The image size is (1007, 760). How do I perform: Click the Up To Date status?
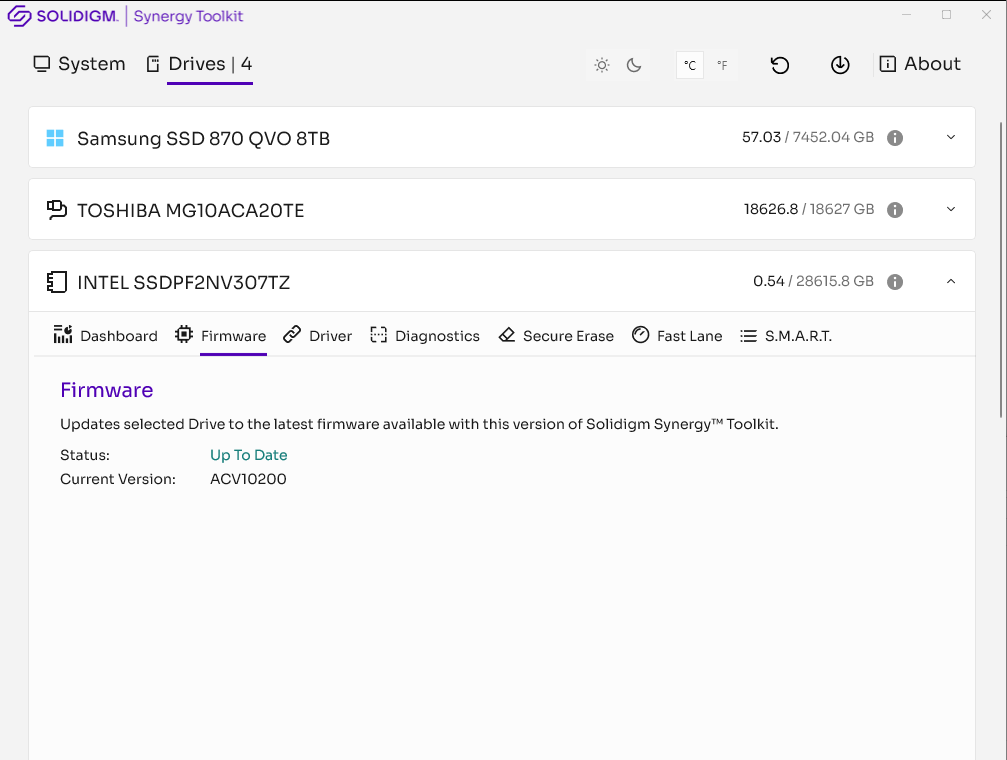[249, 455]
